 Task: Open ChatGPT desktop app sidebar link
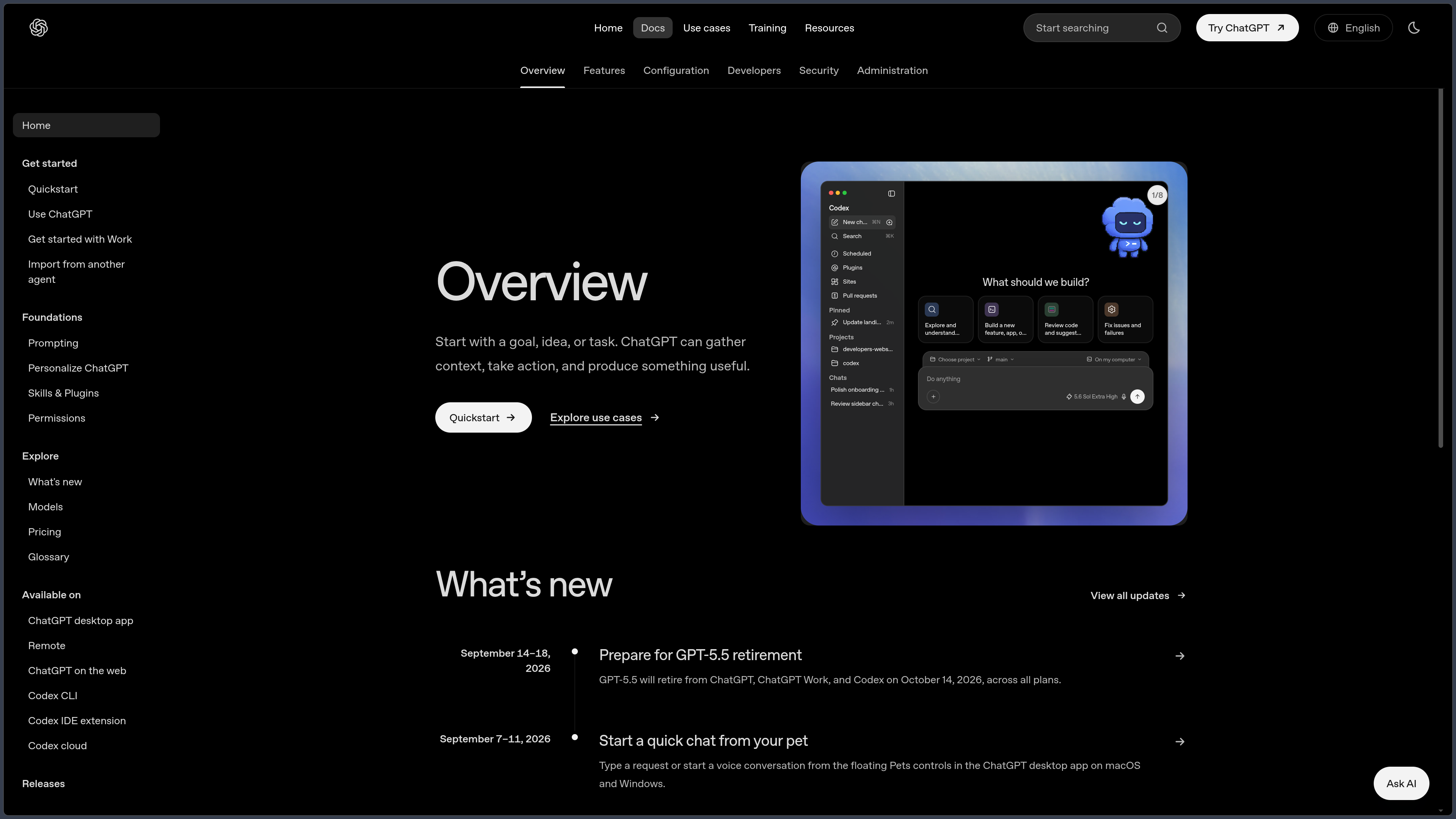pos(81,621)
